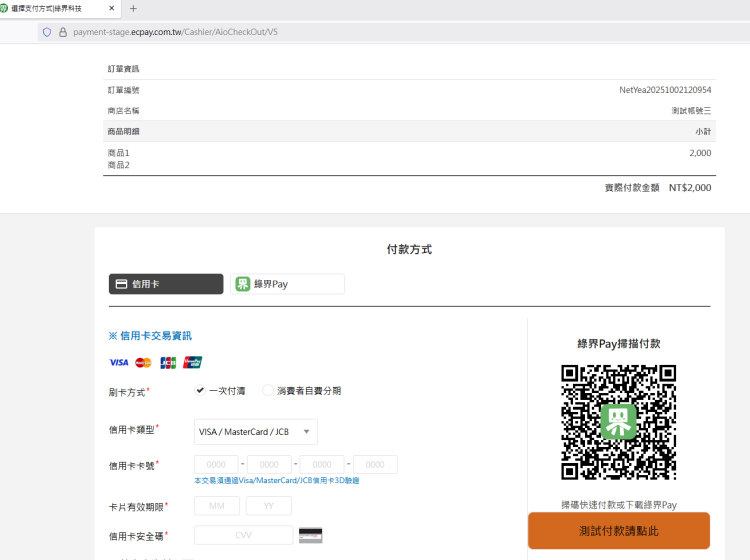Click the CVV security code field
The image size is (750, 560).
(243, 535)
